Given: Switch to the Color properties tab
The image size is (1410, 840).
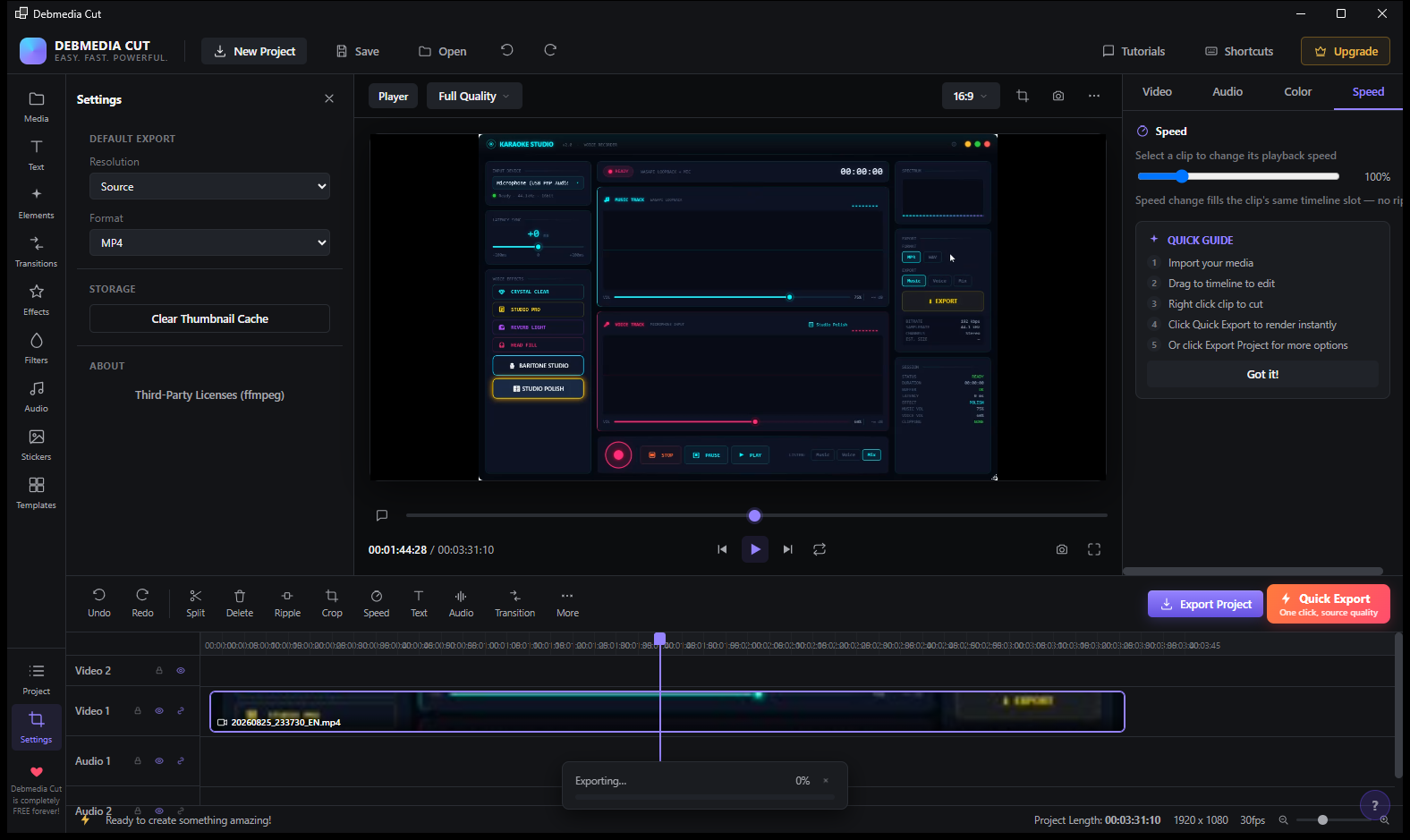Looking at the screenshot, I should (1298, 91).
